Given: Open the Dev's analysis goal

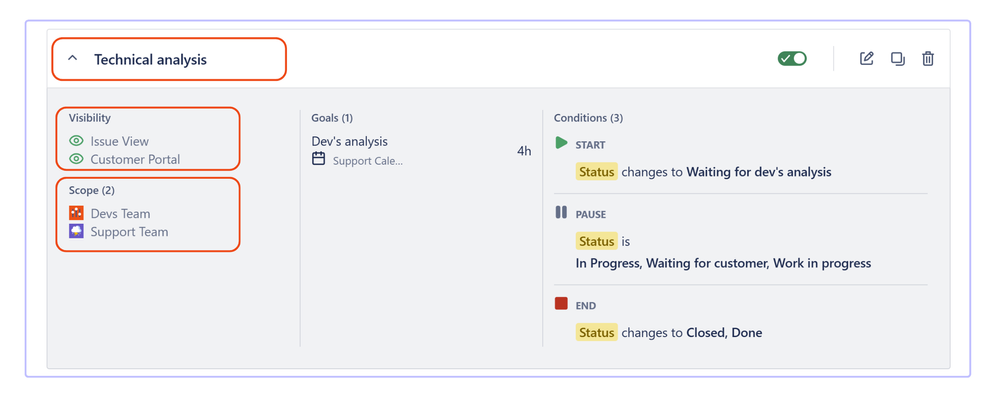Looking at the screenshot, I should coord(349,141).
